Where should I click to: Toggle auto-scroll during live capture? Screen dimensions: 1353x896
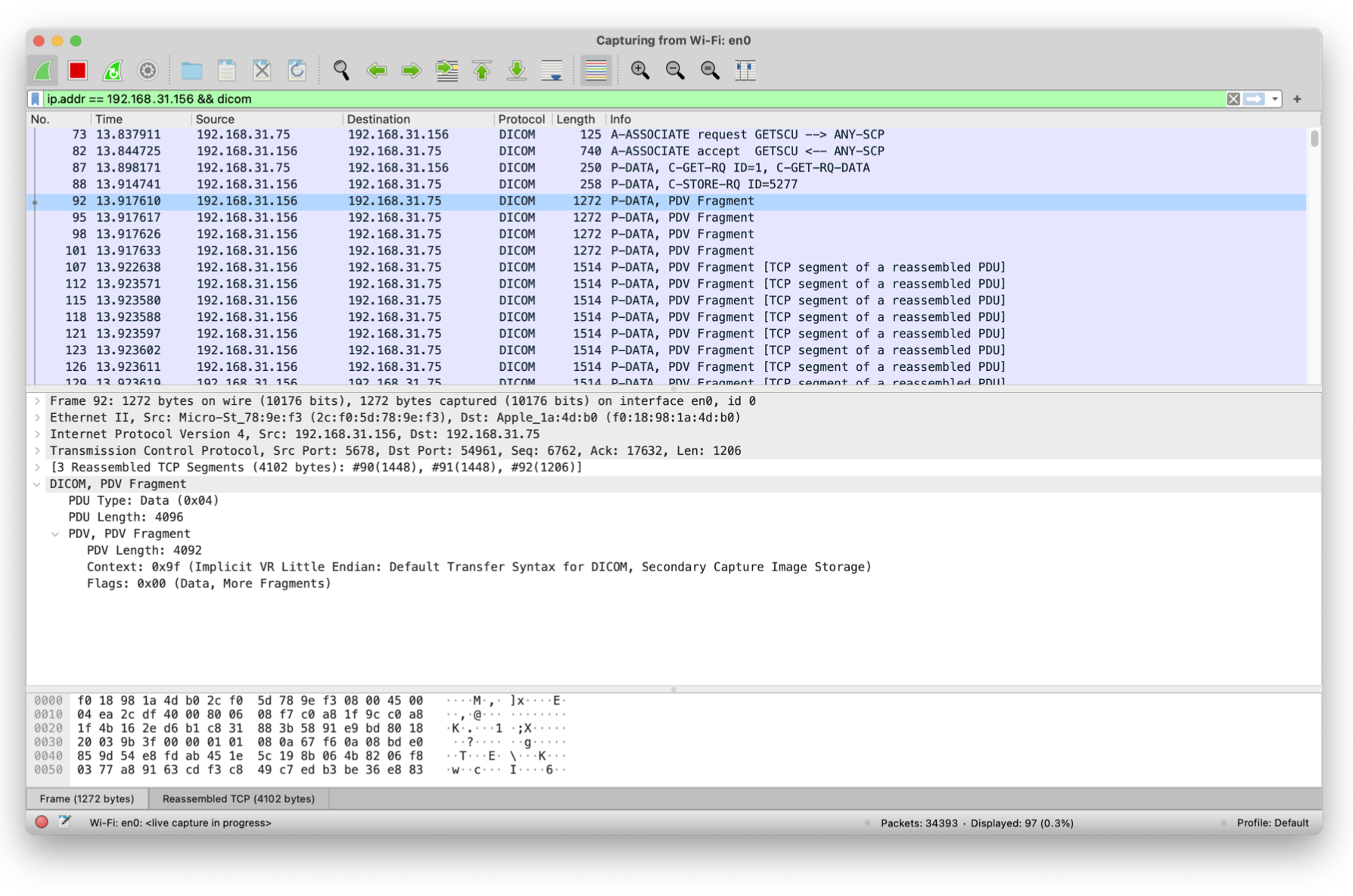pyautogui.click(x=553, y=70)
